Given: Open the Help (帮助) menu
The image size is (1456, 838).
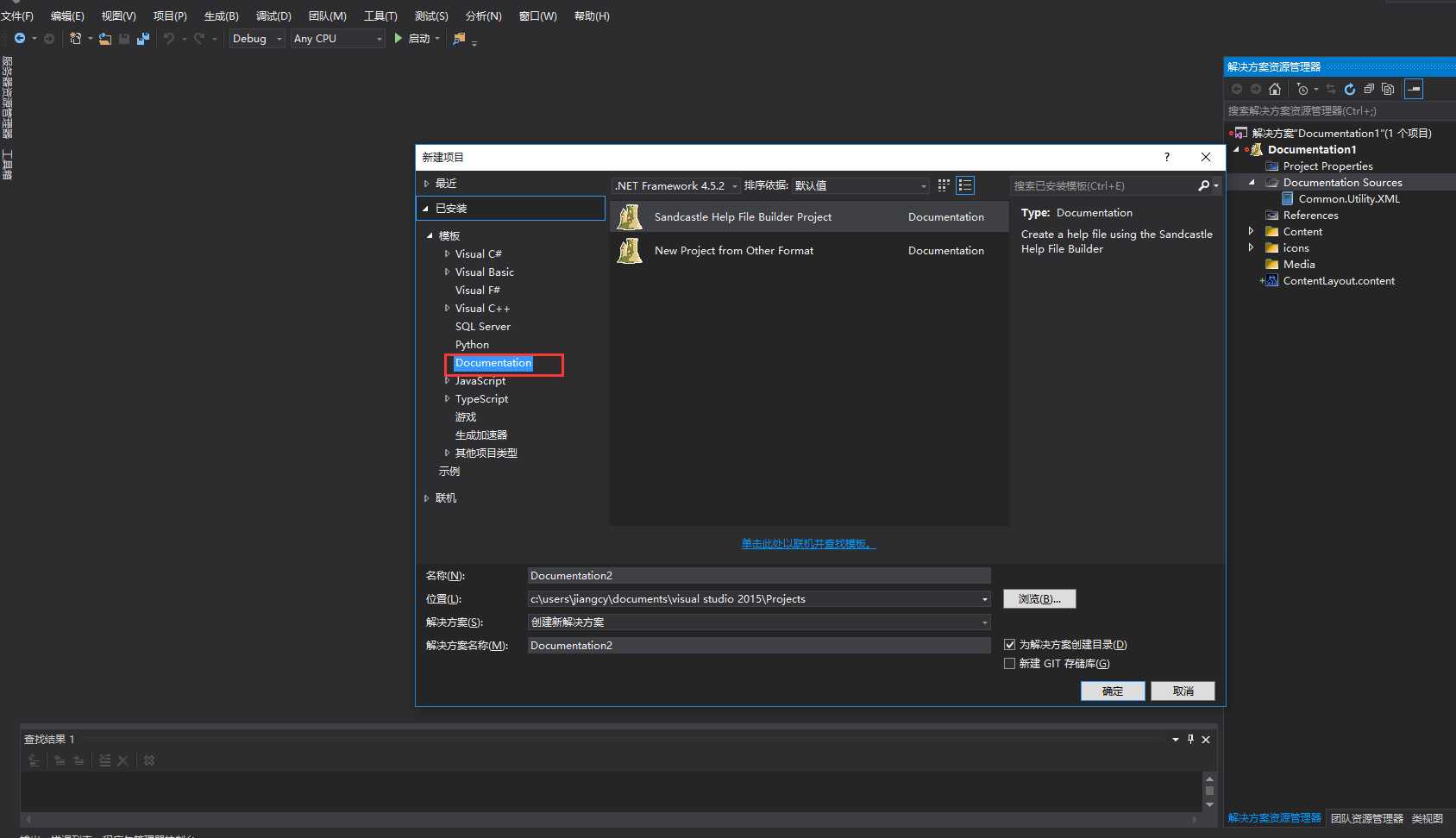Looking at the screenshot, I should [x=592, y=16].
